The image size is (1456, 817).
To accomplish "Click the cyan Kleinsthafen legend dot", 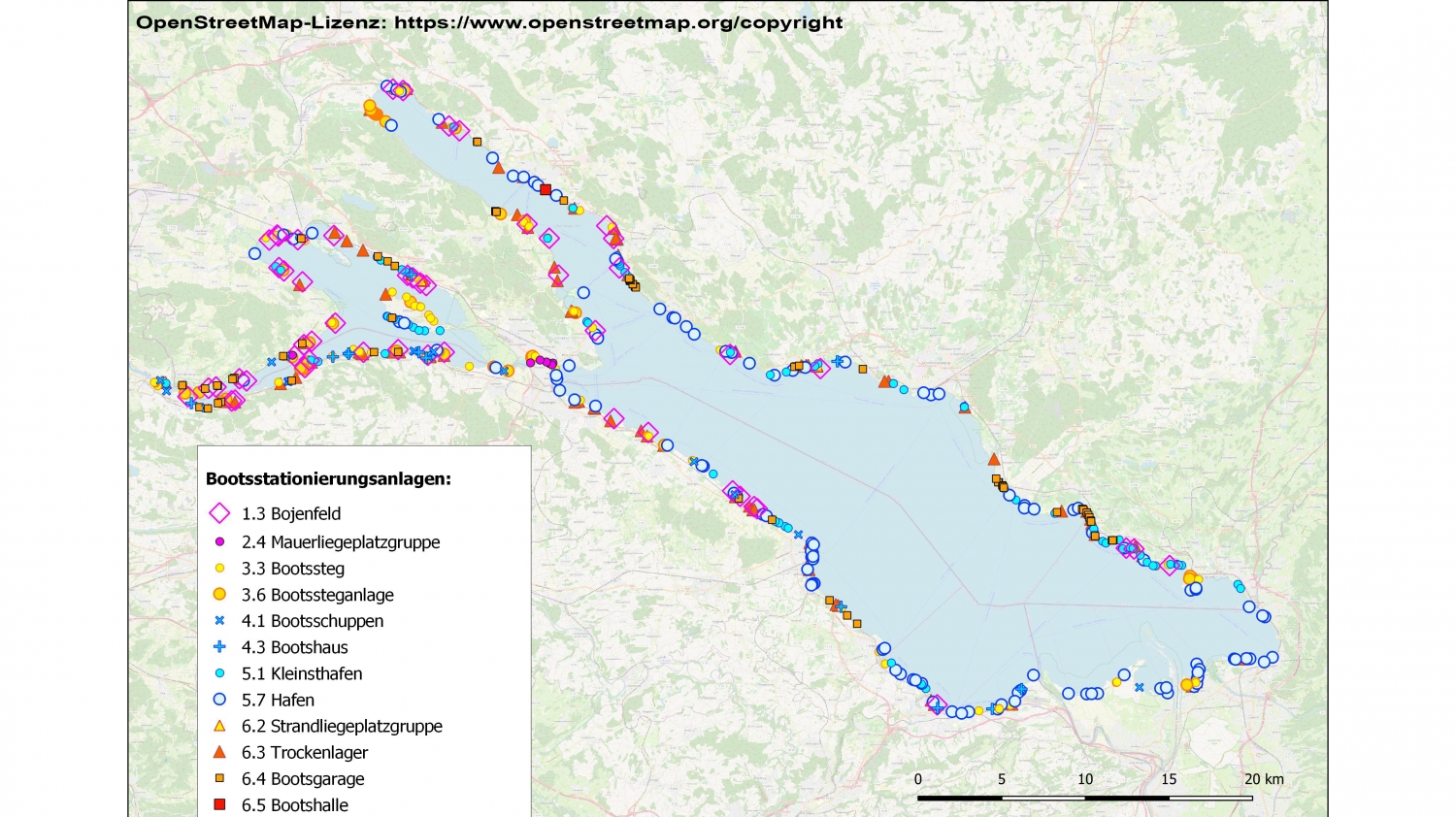I will [219, 672].
